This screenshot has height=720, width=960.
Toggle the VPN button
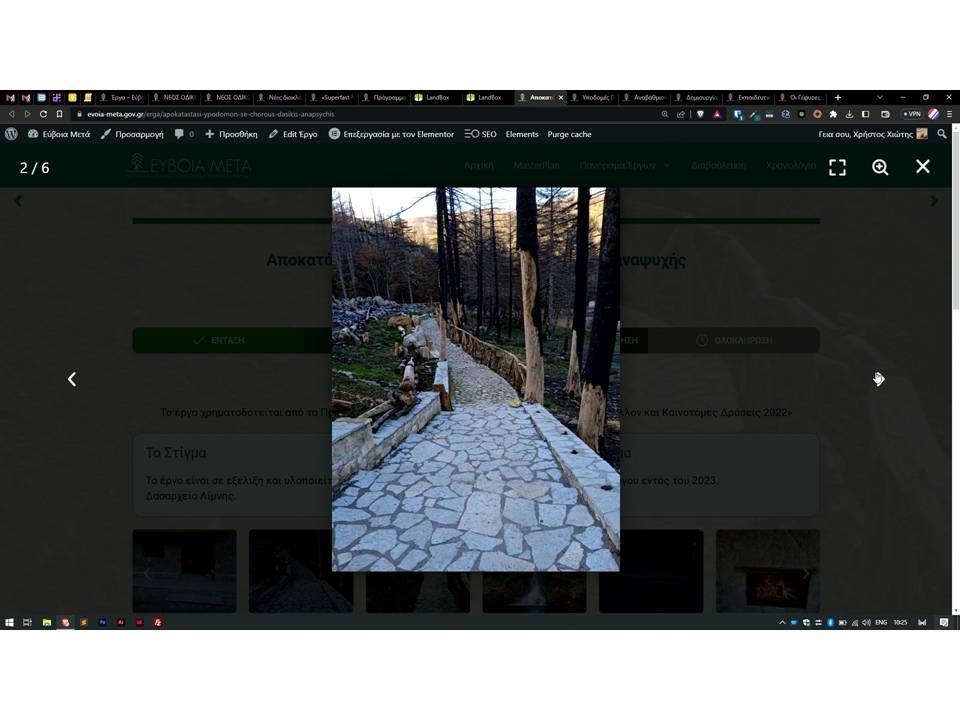pyautogui.click(x=912, y=114)
